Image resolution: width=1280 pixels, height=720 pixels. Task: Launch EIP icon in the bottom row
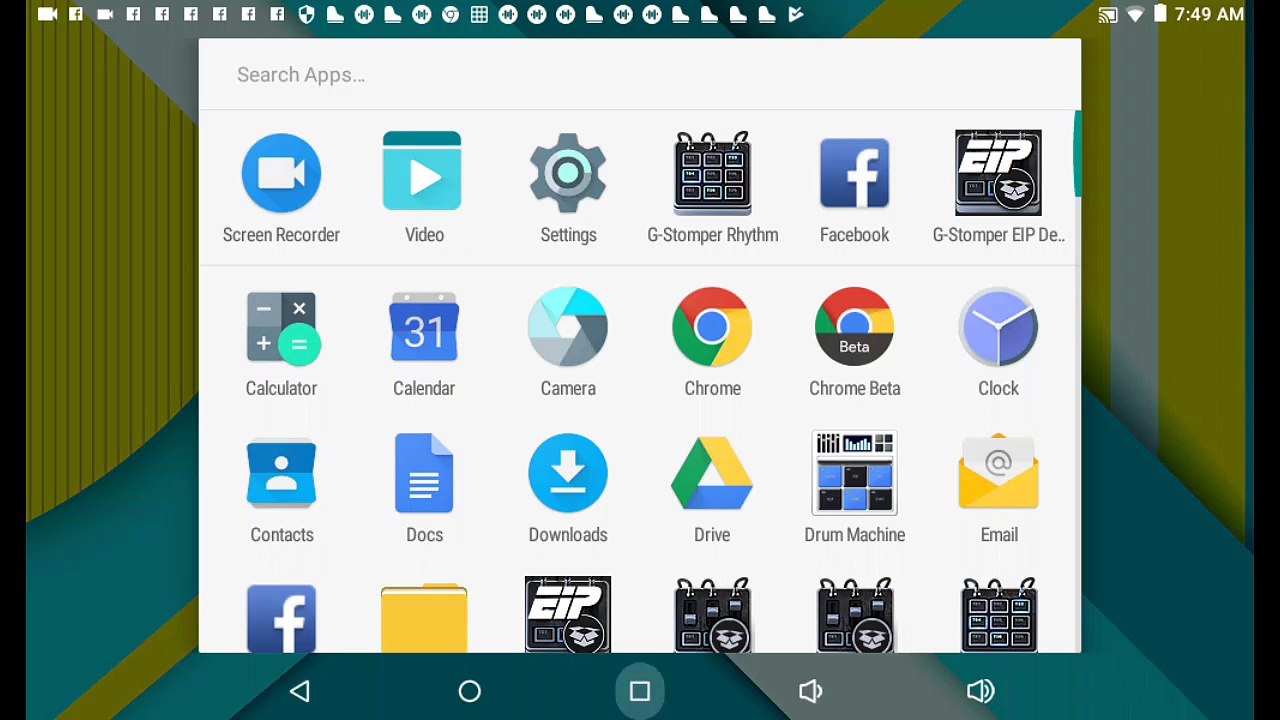568,614
